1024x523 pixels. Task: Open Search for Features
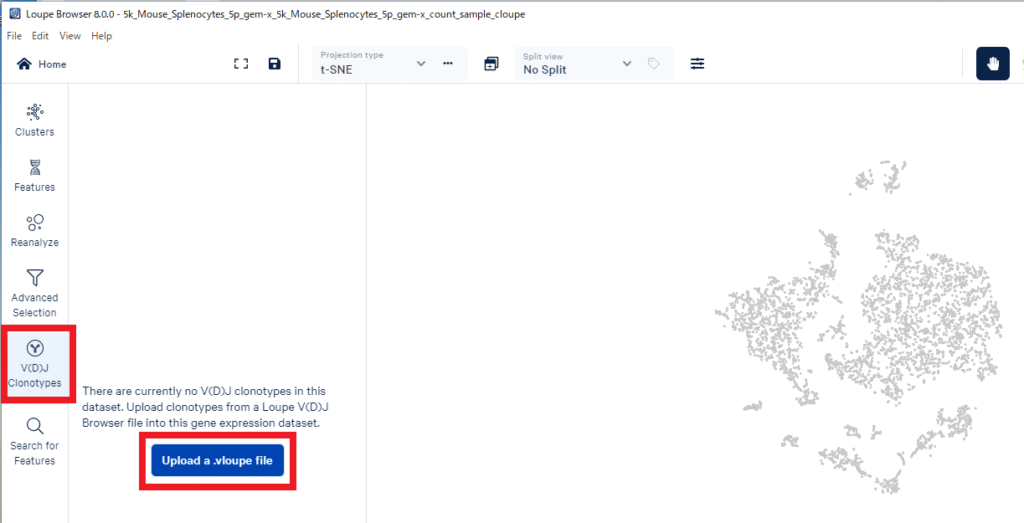[34, 441]
